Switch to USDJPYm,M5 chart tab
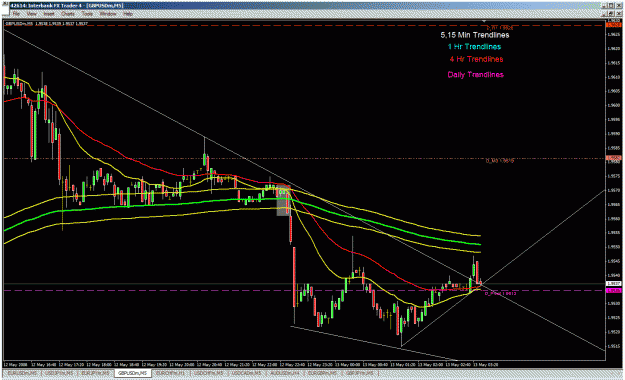Image resolution: width=625 pixels, height=380 pixels. pyautogui.click(x=59, y=373)
